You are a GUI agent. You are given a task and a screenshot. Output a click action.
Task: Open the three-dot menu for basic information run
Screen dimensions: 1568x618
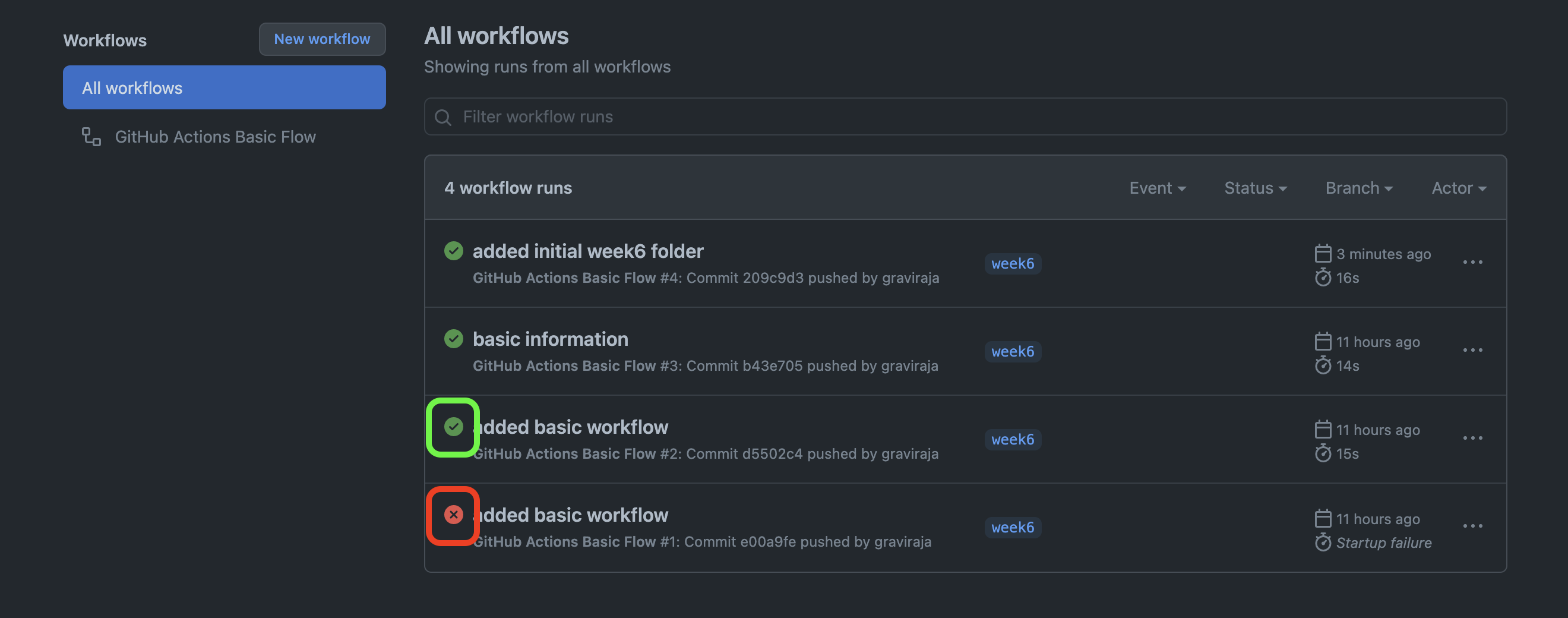click(x=1472, y=350)
